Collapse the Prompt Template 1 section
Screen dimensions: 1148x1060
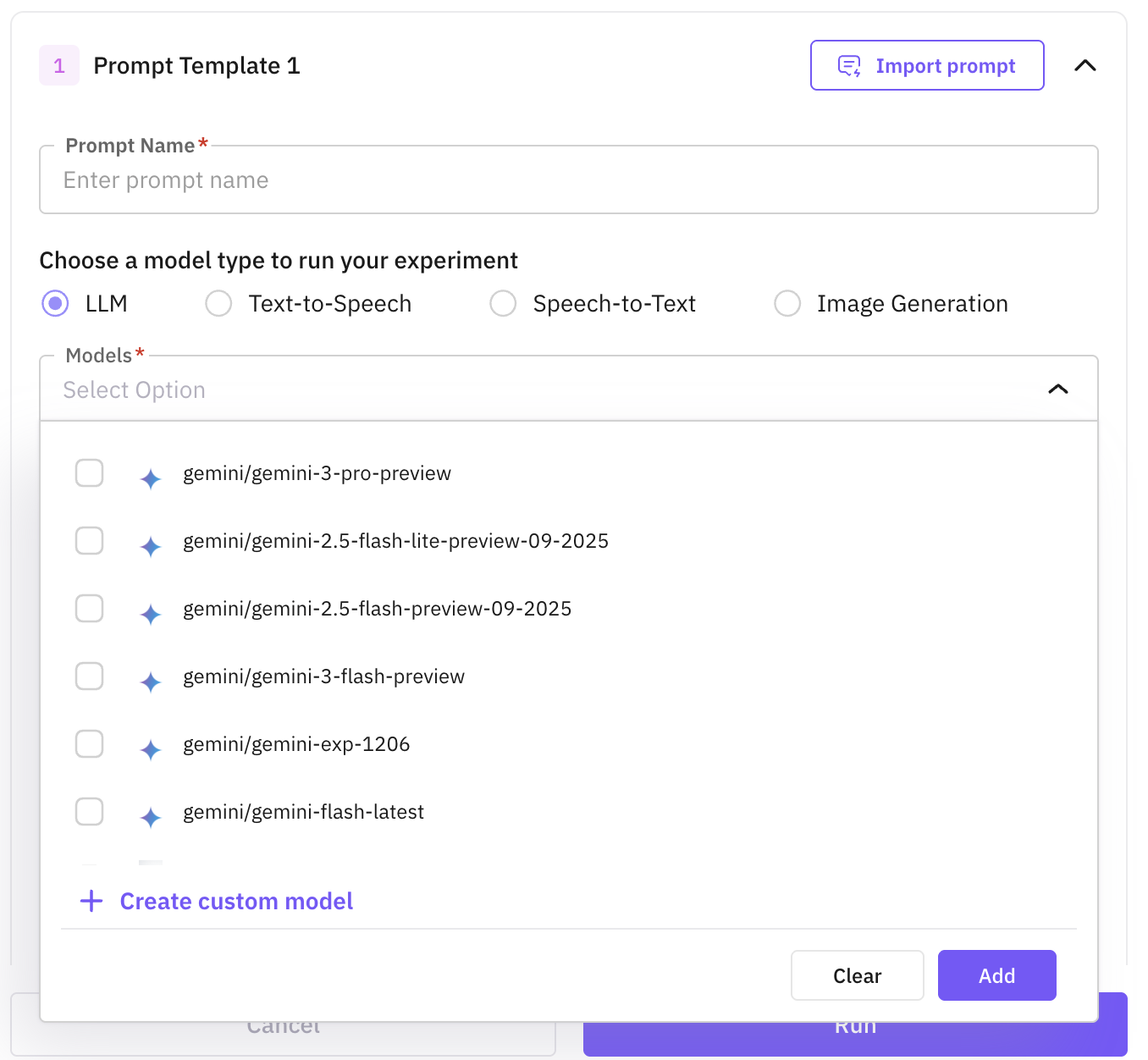click(x=1085, y=66)
